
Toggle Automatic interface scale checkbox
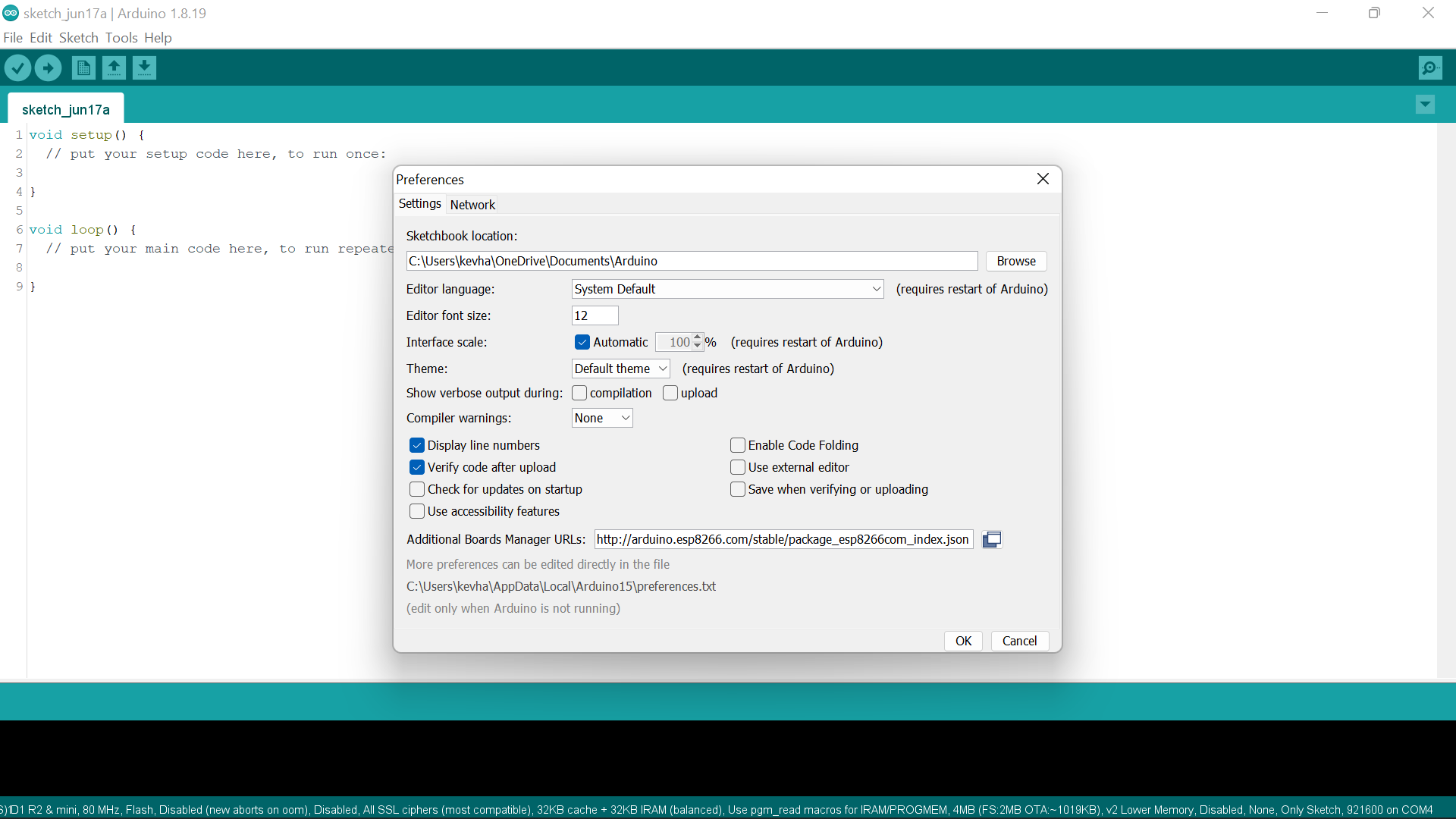click(x=582, y=342)
